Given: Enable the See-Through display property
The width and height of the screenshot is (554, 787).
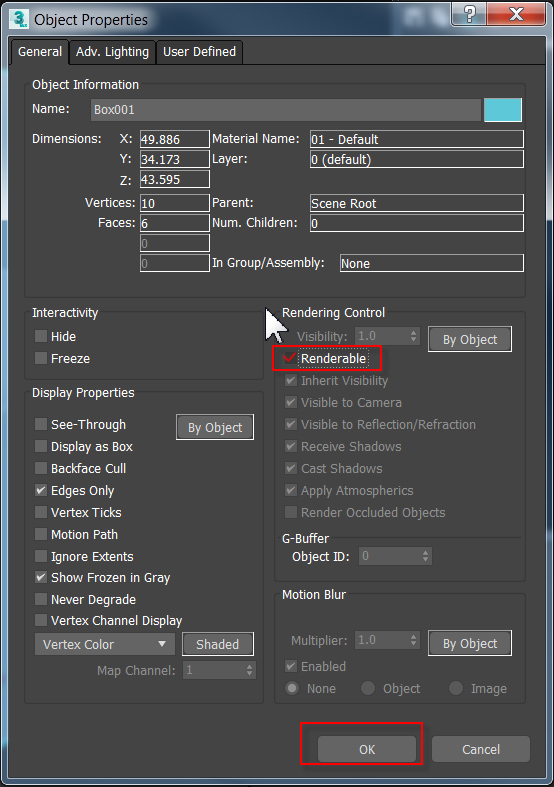Looking at the screenshot, I should click(x=41, y=425).
